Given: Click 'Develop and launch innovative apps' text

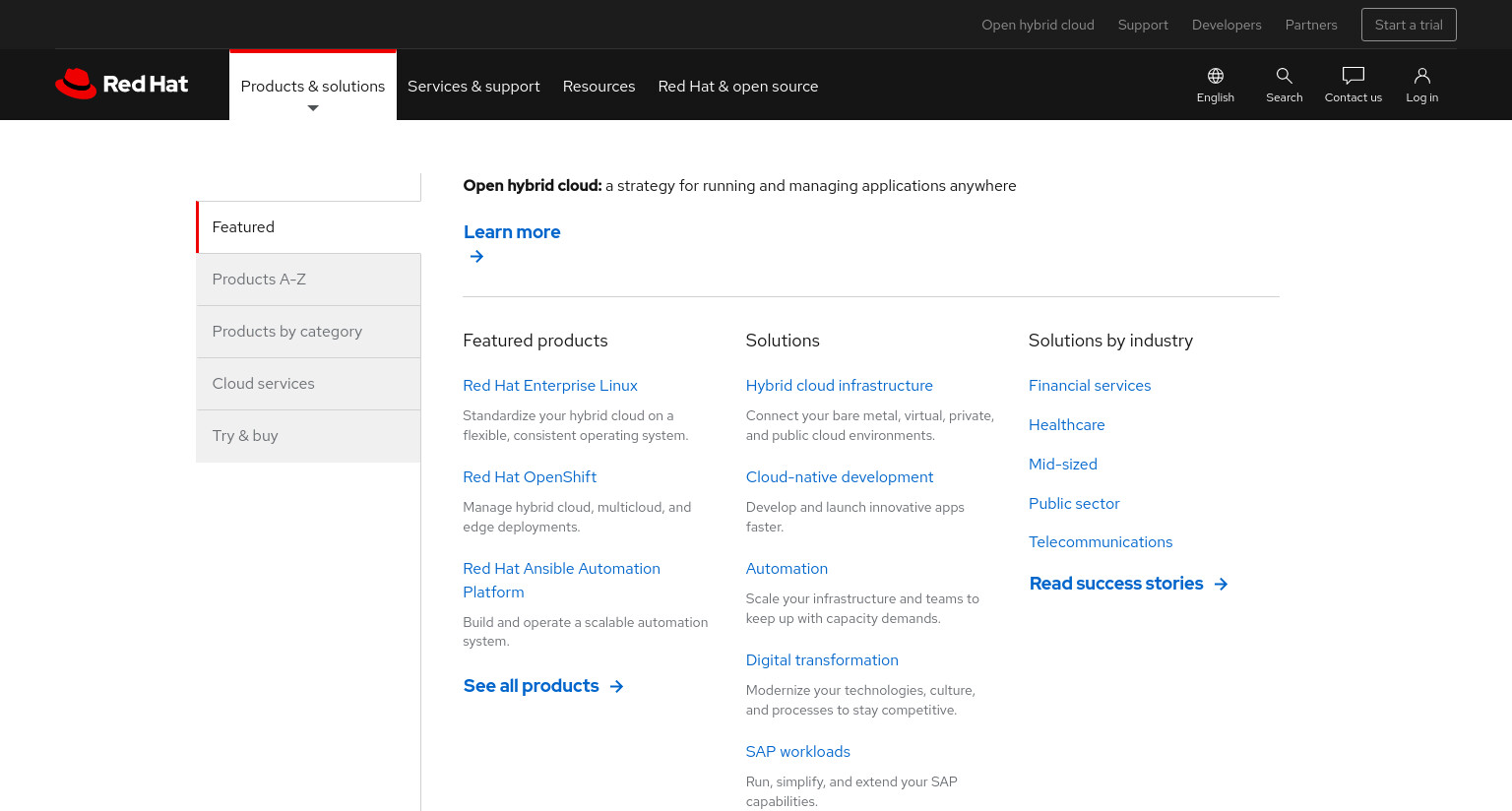Looking at the screenshot, I should pos(855,517).
